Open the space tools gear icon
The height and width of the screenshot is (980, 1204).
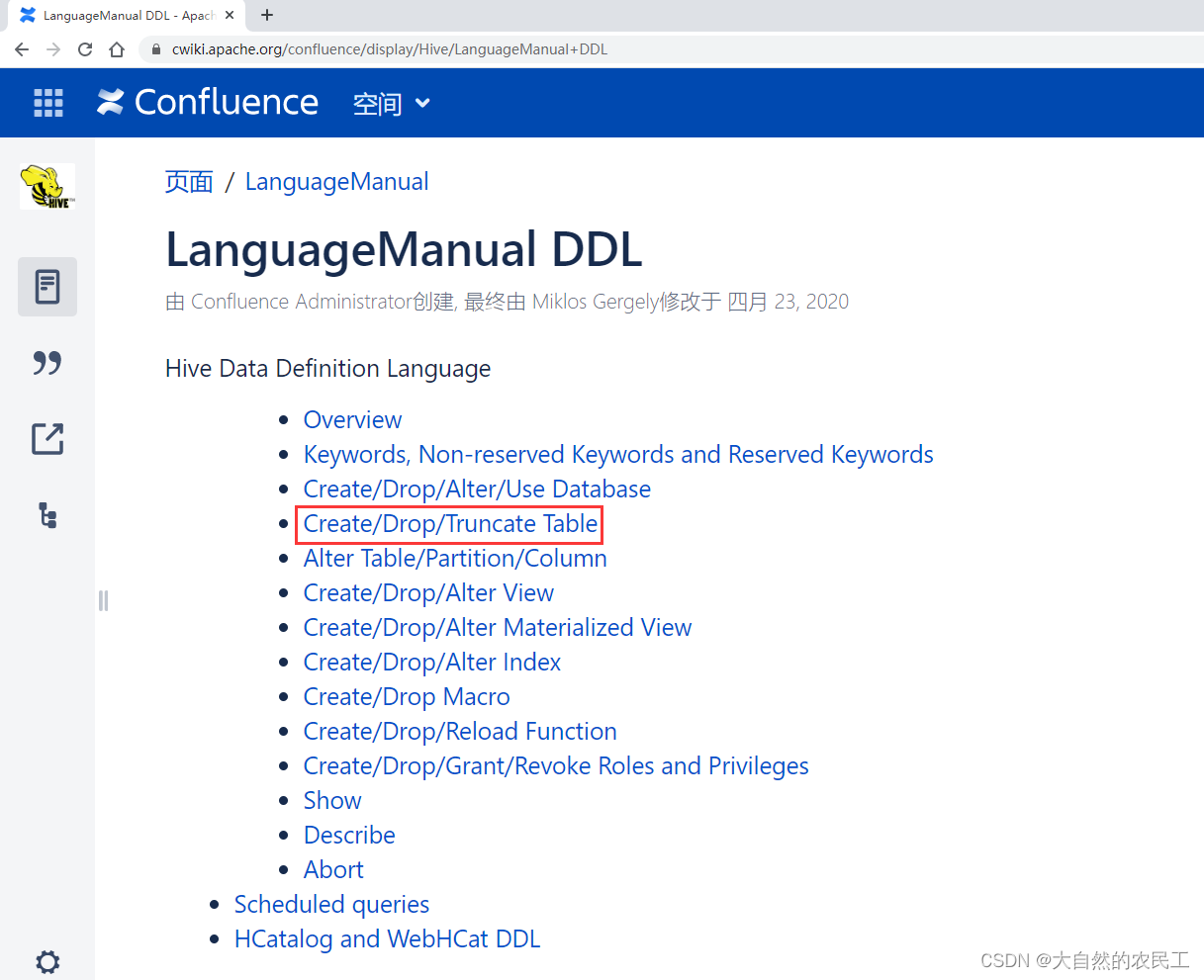coord(47,961)
